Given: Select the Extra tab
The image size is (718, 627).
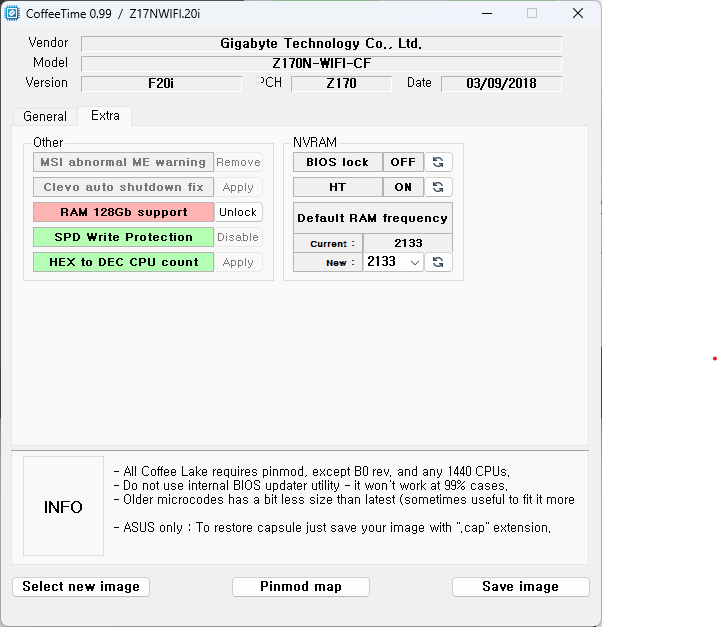Looking at the screenshot, I should point(105,115).
